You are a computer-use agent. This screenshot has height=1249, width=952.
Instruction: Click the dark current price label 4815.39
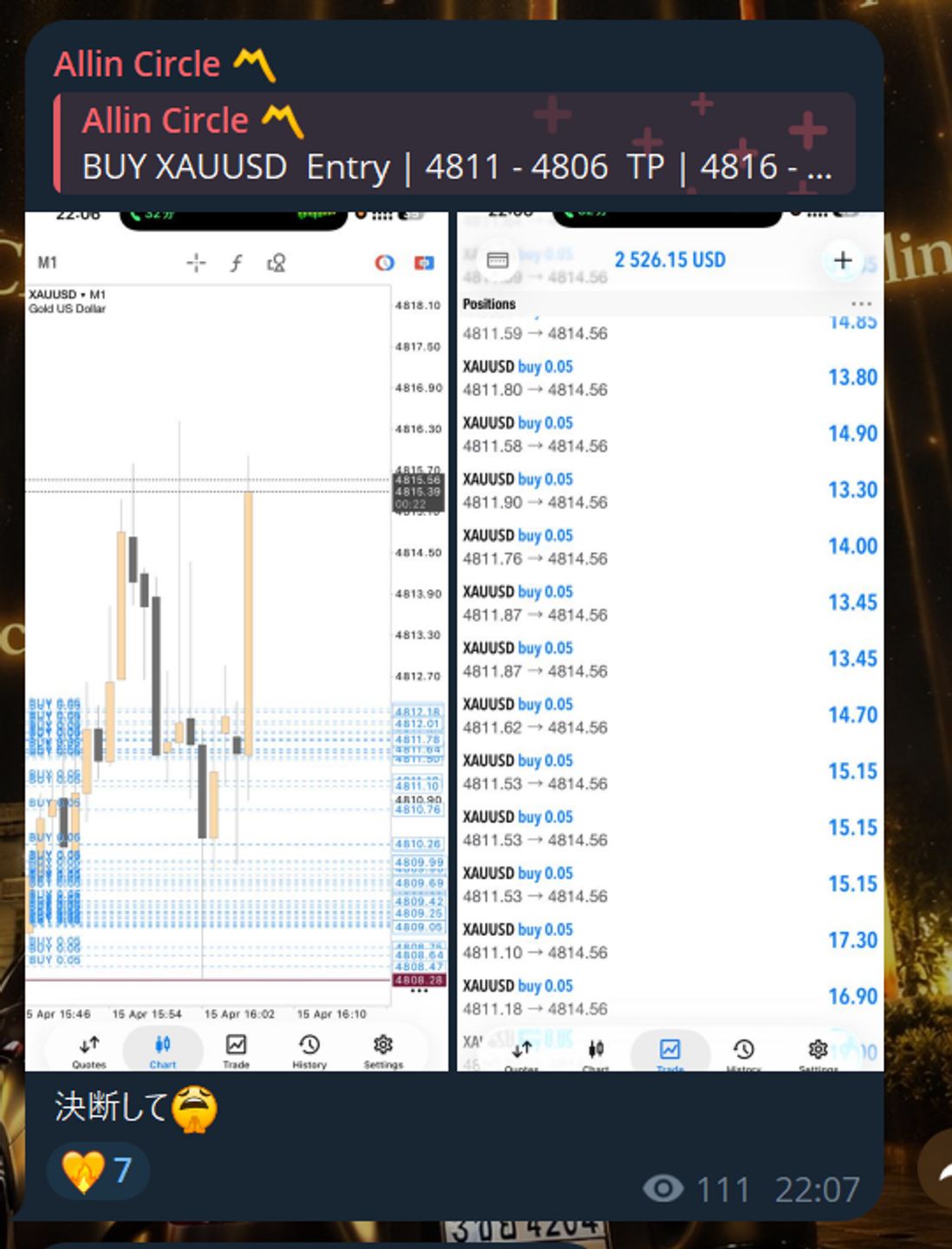point(418,492)
